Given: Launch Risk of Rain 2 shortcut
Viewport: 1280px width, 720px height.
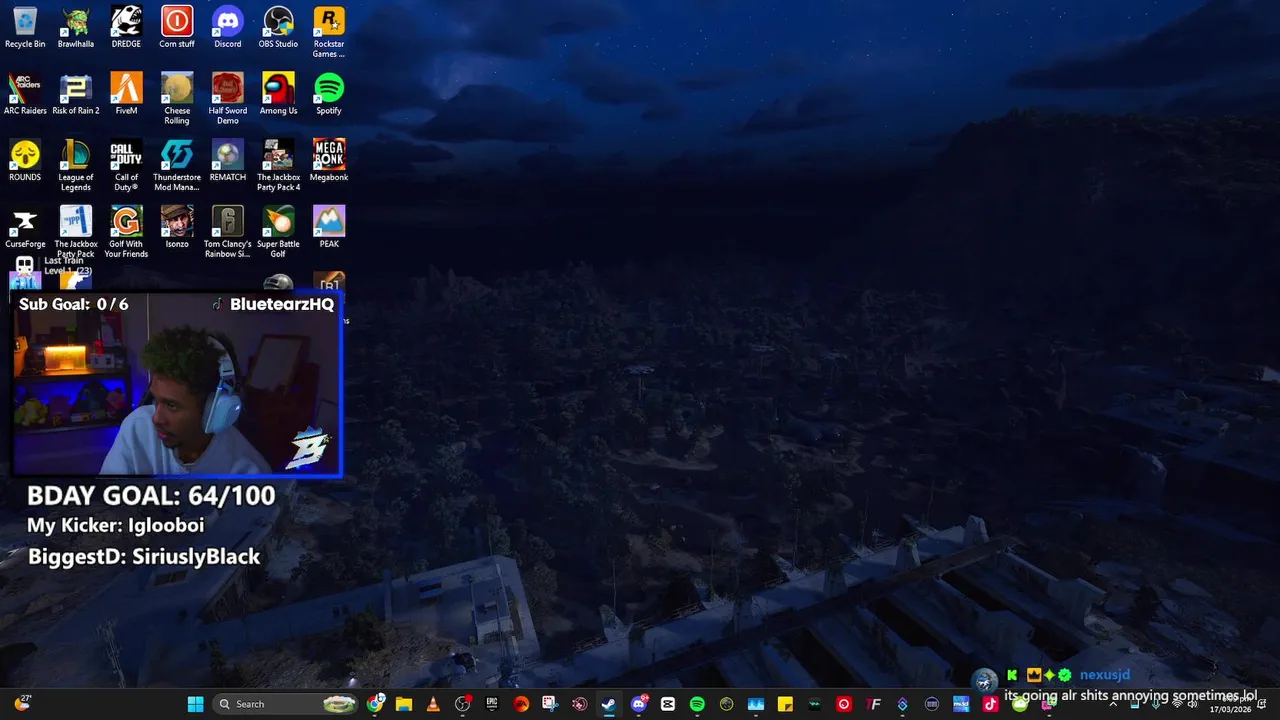Looking at the screenshot, I should (x=76, y=94).
